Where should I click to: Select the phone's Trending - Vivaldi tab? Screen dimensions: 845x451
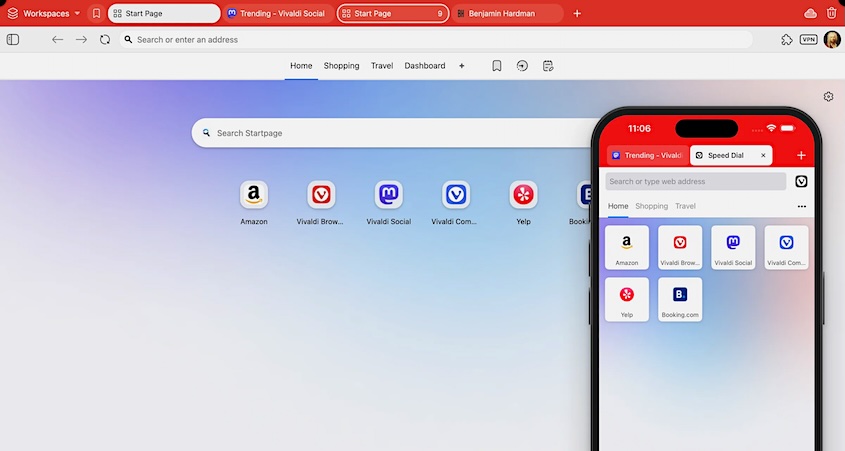pos(647,155)
